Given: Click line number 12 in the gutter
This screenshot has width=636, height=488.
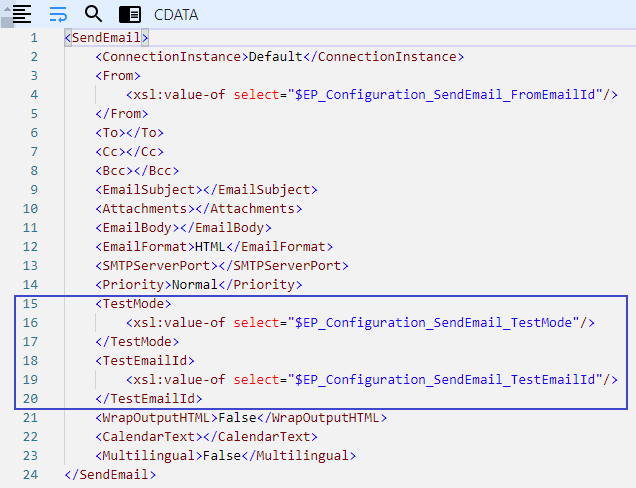Looking at the screenshot, I should click(x=30, y=247).
